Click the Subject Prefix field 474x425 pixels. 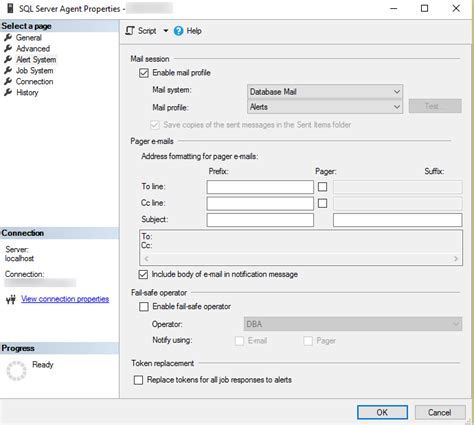(x=260, y=220)
